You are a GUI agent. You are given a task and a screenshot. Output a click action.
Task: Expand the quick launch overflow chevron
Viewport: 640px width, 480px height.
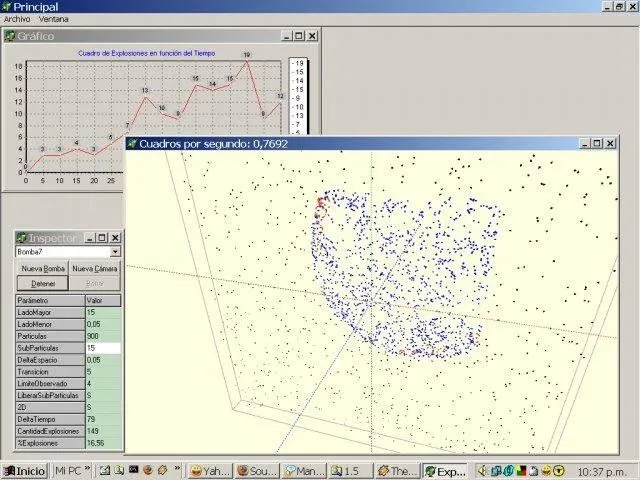click(x=178, y=468)
